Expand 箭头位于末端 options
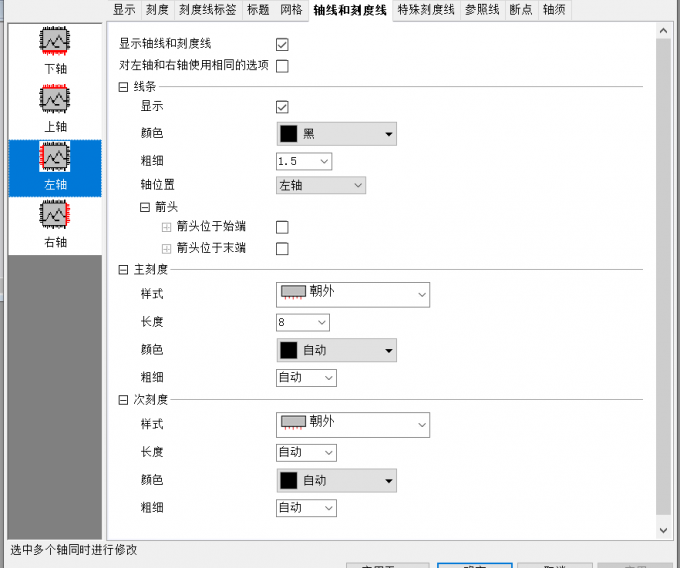Viewport: 680px width, 568px height. click(x=166, y=248)
